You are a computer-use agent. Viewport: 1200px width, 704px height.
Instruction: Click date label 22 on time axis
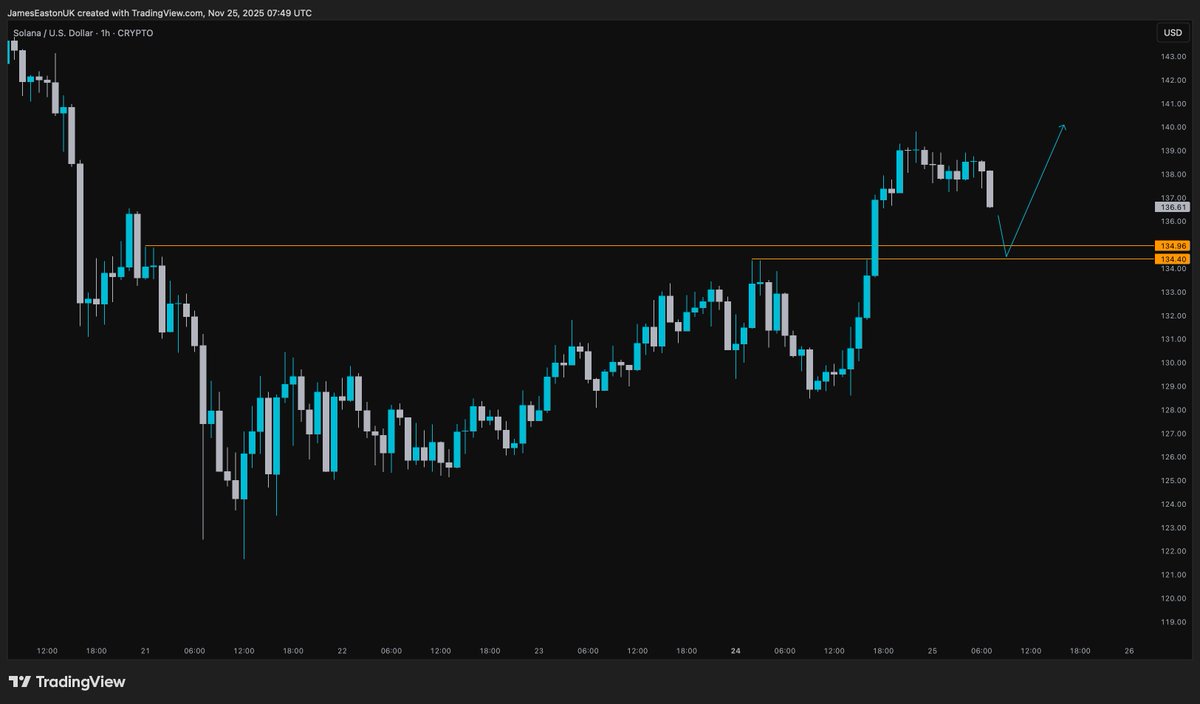pos(342,651)
